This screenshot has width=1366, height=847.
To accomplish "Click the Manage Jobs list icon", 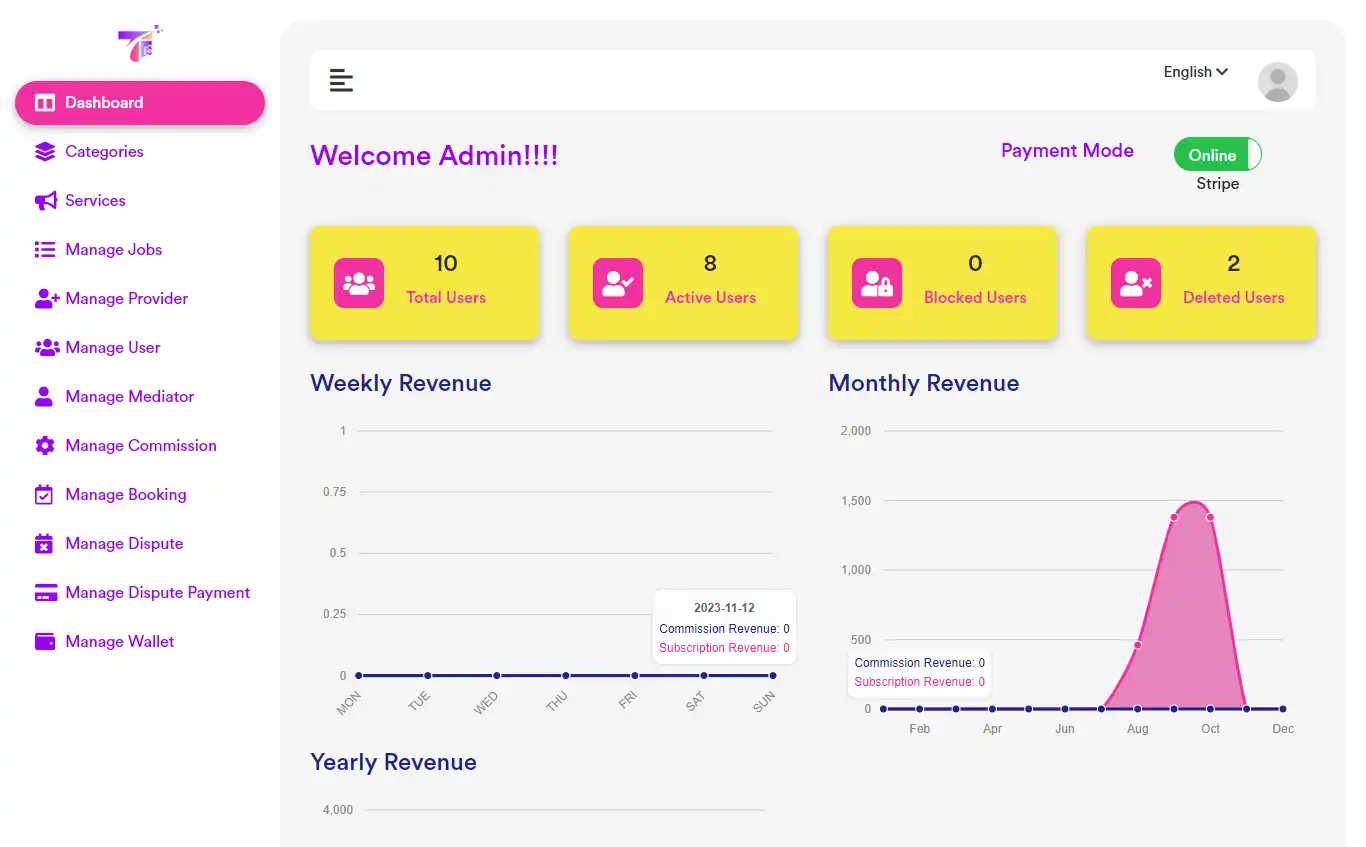I will click(45, 249).
